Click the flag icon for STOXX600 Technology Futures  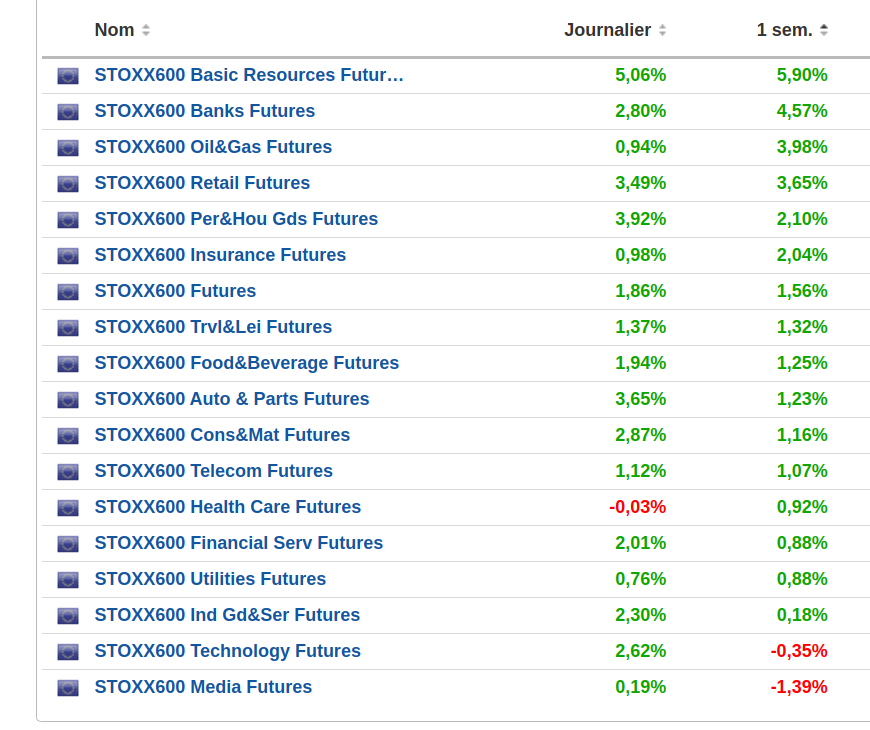[x=68, y=651]
